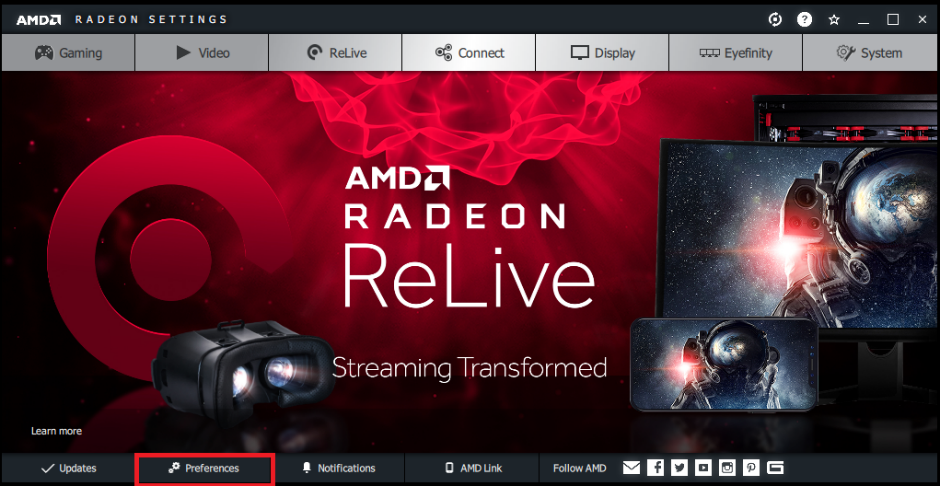The width and height of the screenshot is (940, 486).
Task: Open the Notifications panel
Action: (x=338, y=468)
